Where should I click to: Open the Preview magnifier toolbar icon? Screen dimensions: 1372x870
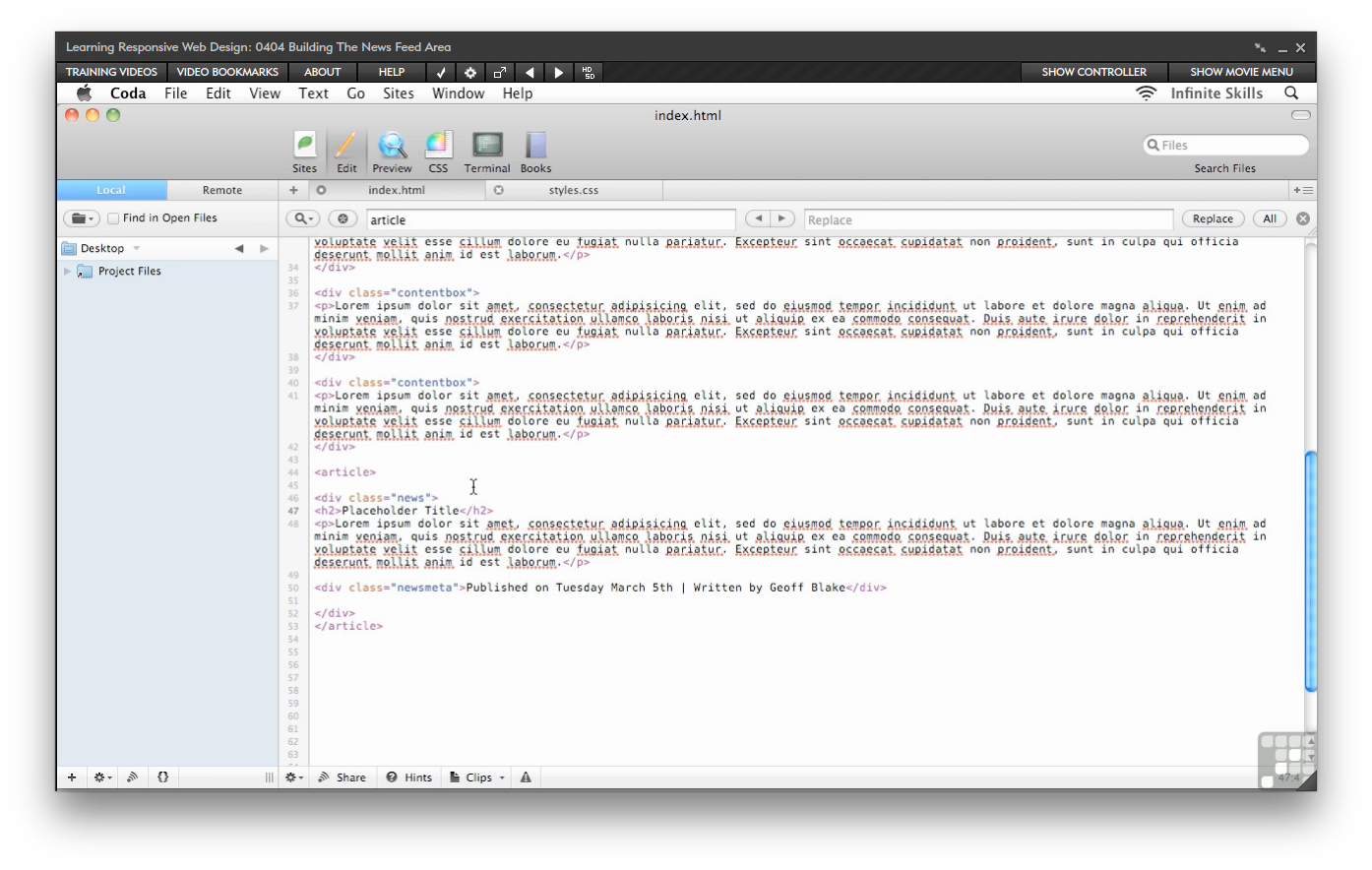coord(392,153)
